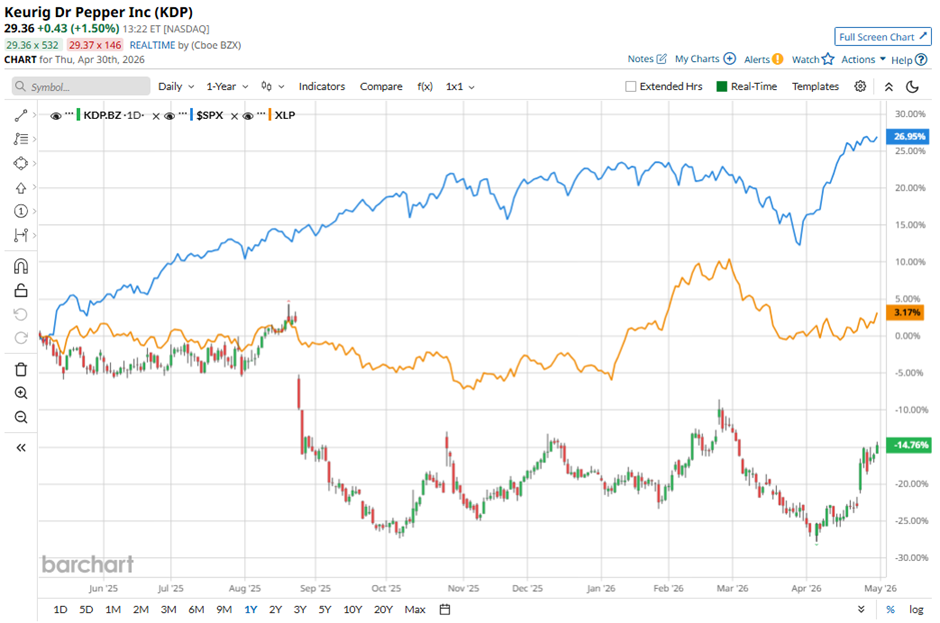Open the calendar date range picker
This screenshot has height=623, width=940.
point(445,609)
